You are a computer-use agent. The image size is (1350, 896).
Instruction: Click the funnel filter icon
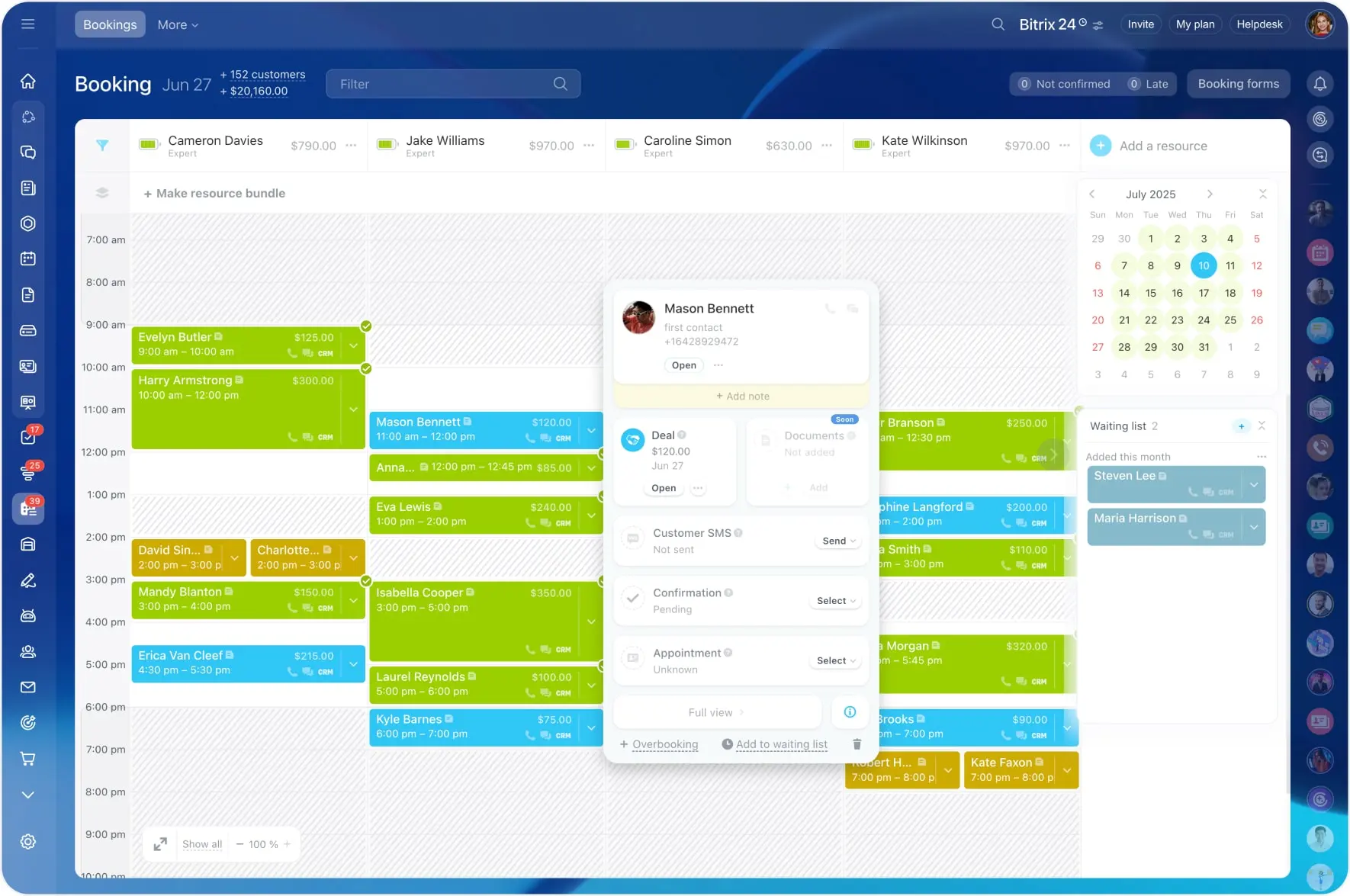point(102,145)
